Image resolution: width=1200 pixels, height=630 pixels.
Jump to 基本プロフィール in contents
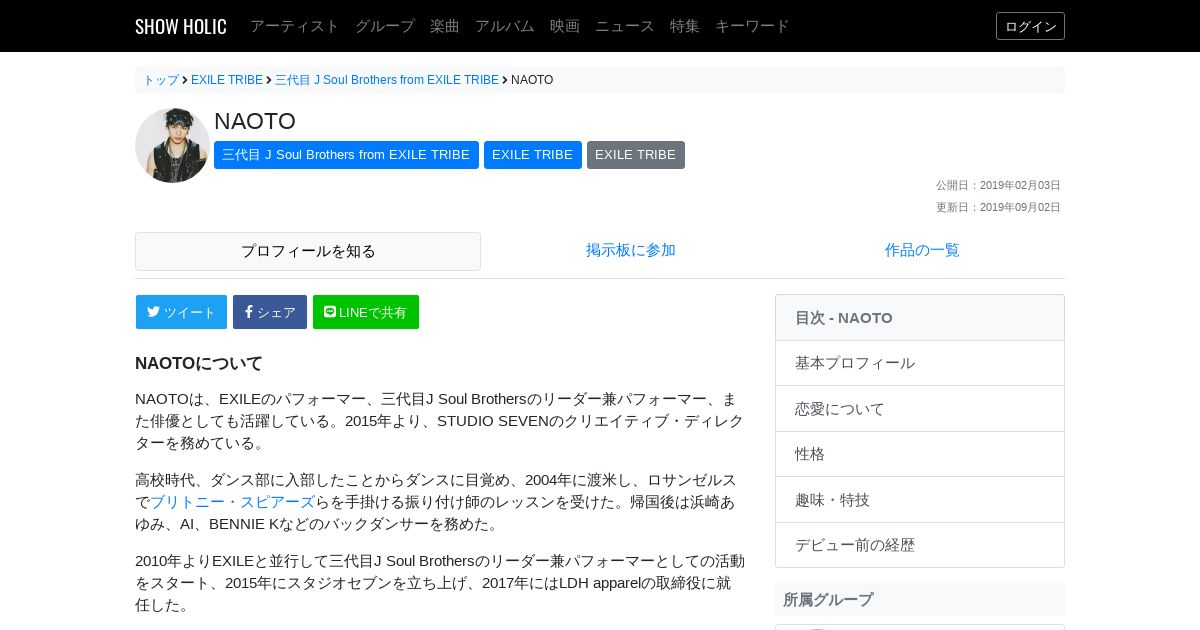[920, 363]
